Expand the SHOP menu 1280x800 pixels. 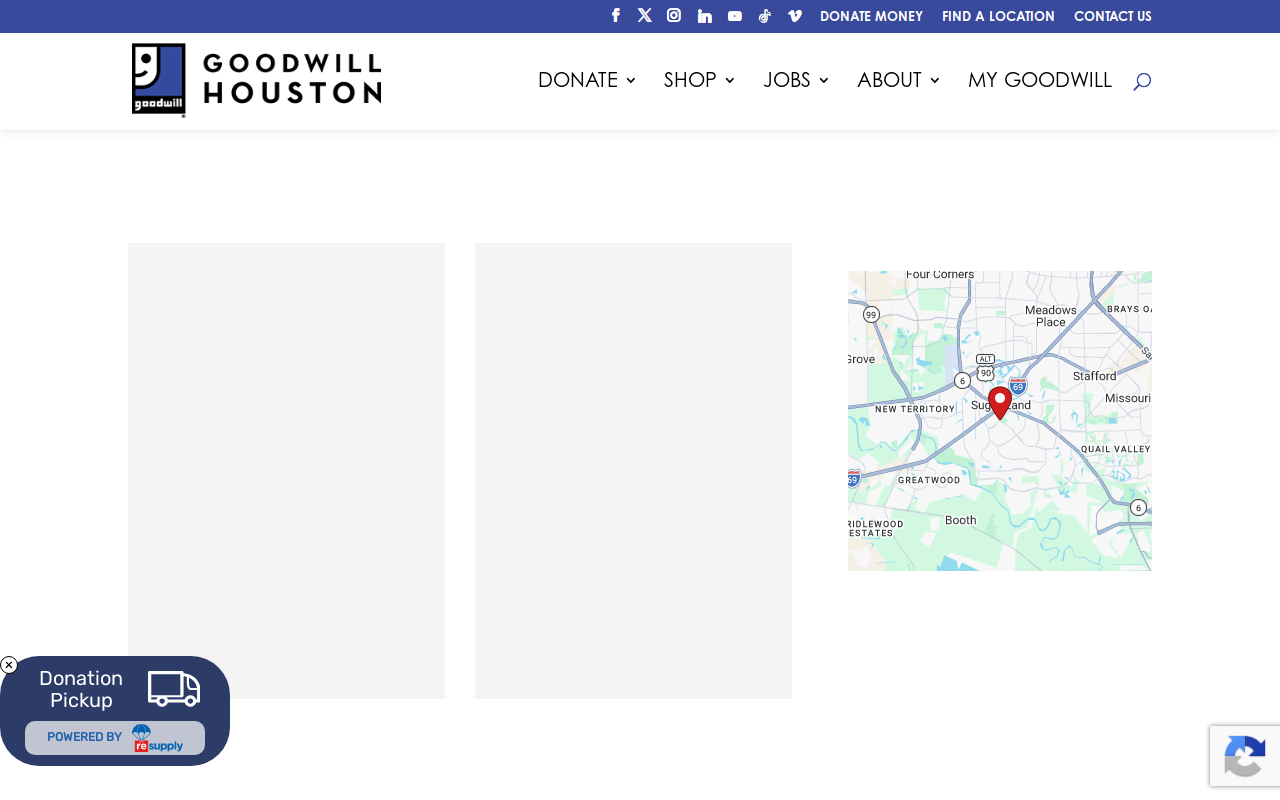click(699, 80)
